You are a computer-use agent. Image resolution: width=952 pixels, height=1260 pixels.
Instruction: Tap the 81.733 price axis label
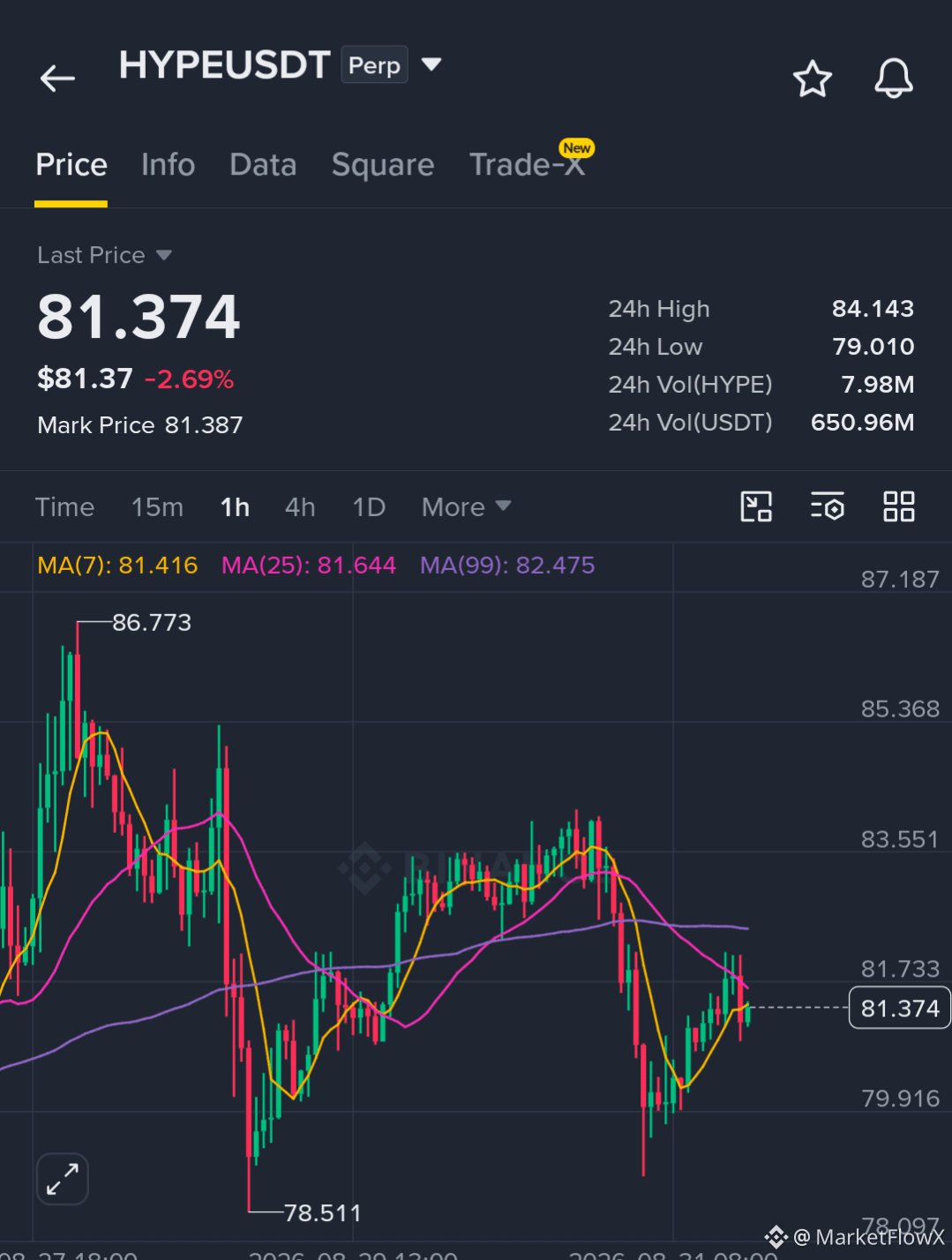(900, 969)
